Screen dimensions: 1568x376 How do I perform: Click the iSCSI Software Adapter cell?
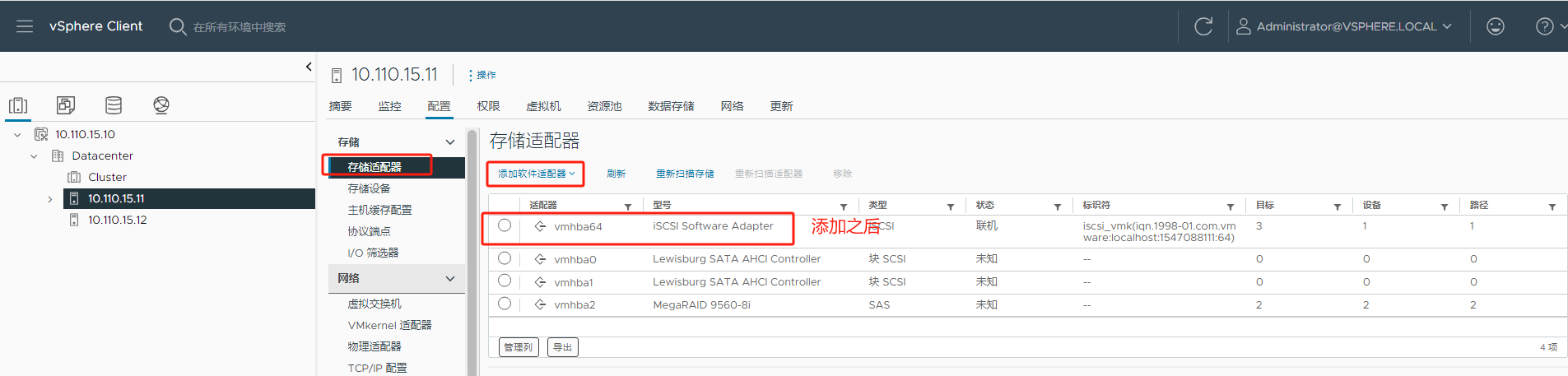click(x=713, y=225)
